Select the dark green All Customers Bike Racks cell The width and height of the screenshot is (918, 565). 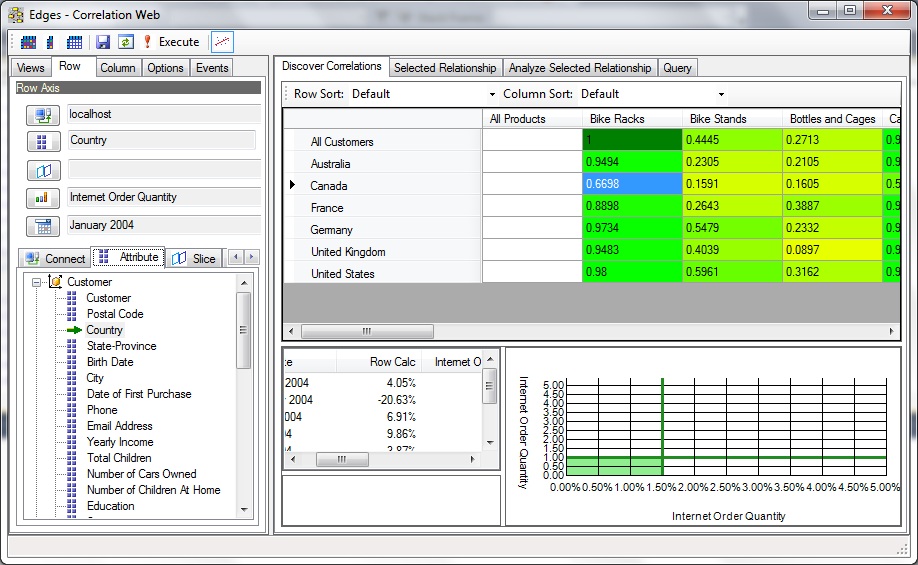pos(632,141)
